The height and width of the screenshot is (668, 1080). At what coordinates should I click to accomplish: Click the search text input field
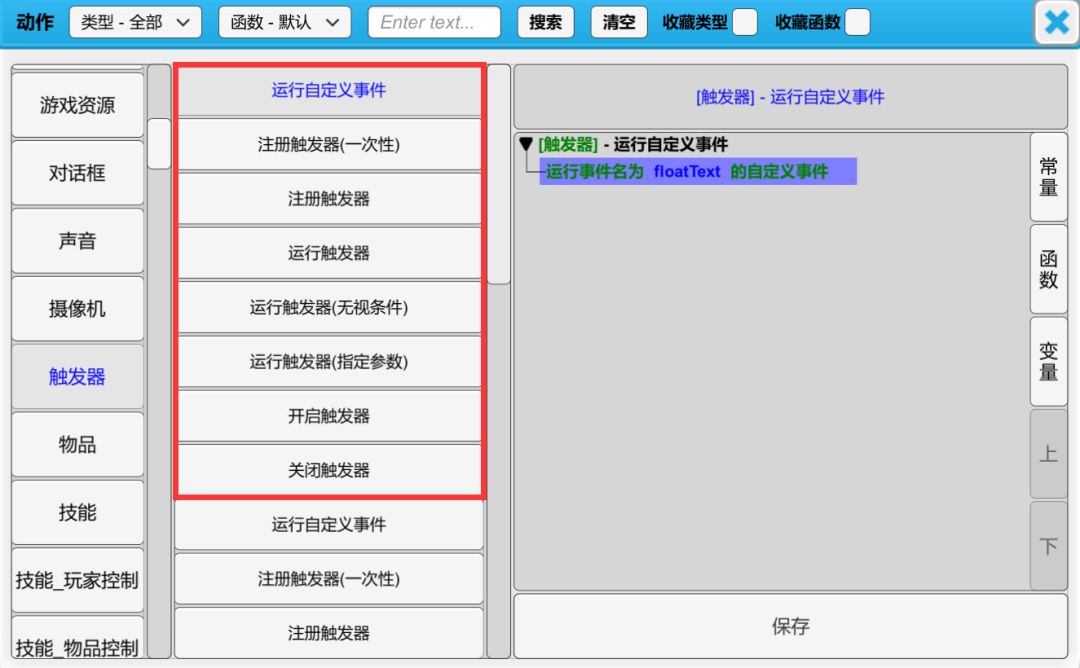434,23
